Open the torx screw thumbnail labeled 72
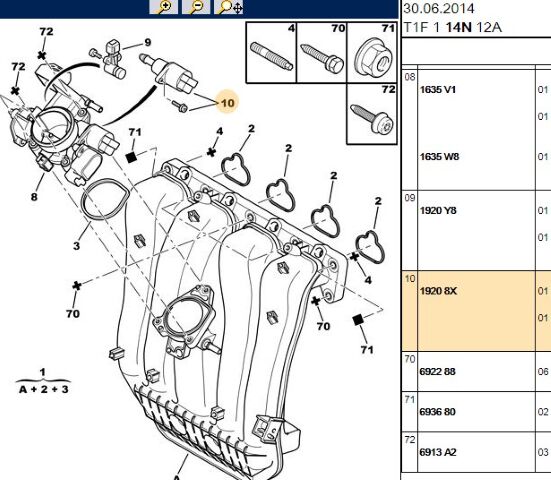The width and height of the screenshot is (551, 480). tap(372, 114)
